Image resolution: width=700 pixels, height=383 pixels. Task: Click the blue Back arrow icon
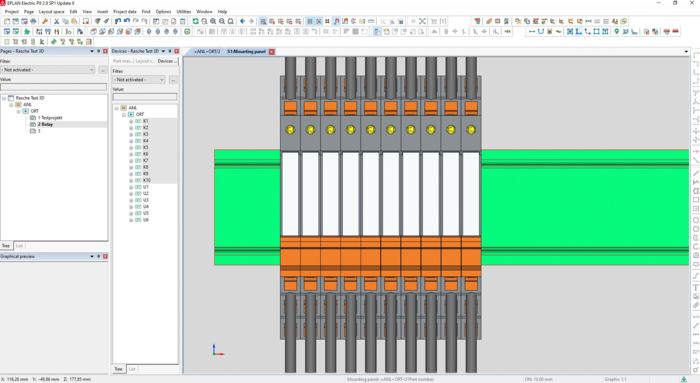pyautogui.click(x=242, y=21)
